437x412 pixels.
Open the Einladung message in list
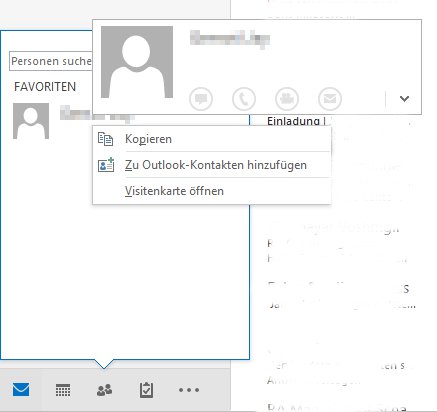(293, 121)
